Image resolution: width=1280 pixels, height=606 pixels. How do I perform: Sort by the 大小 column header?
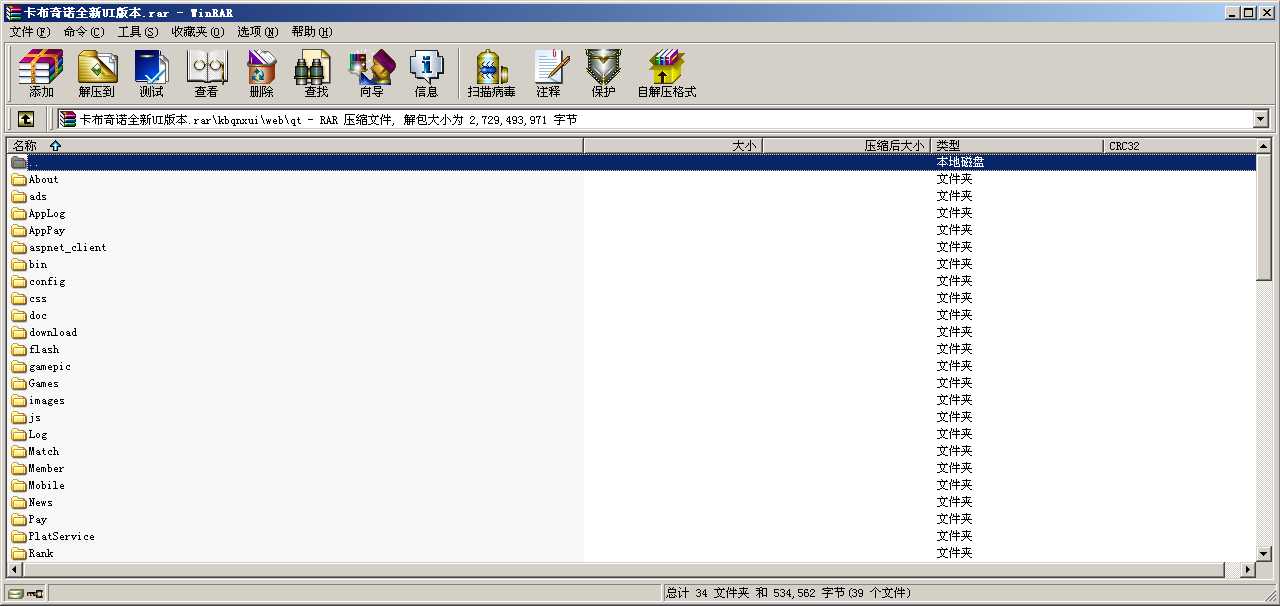(673, 146)
